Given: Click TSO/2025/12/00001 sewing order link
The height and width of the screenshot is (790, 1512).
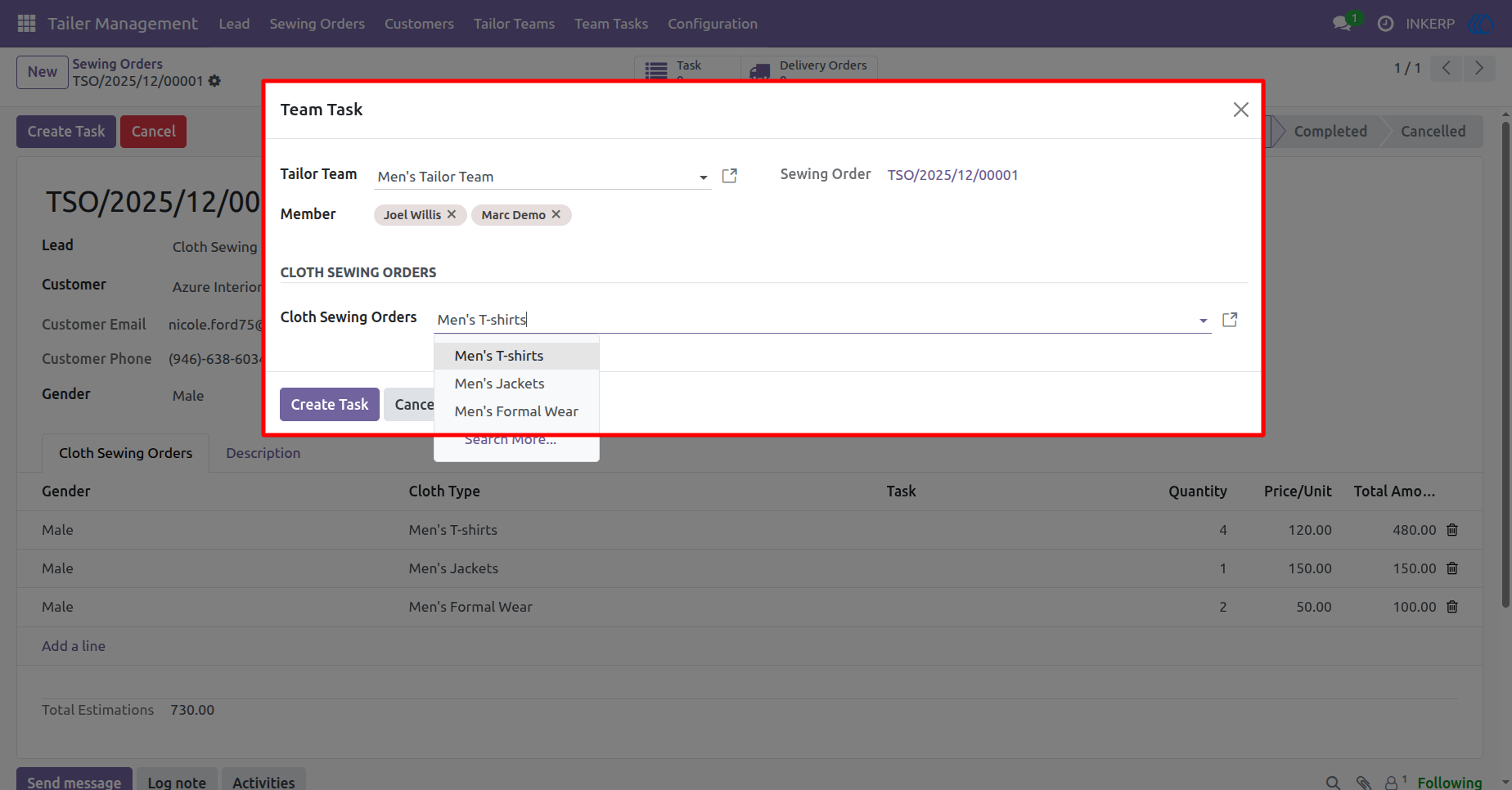Looking at the screenshot, I should [x=953, y=175].
